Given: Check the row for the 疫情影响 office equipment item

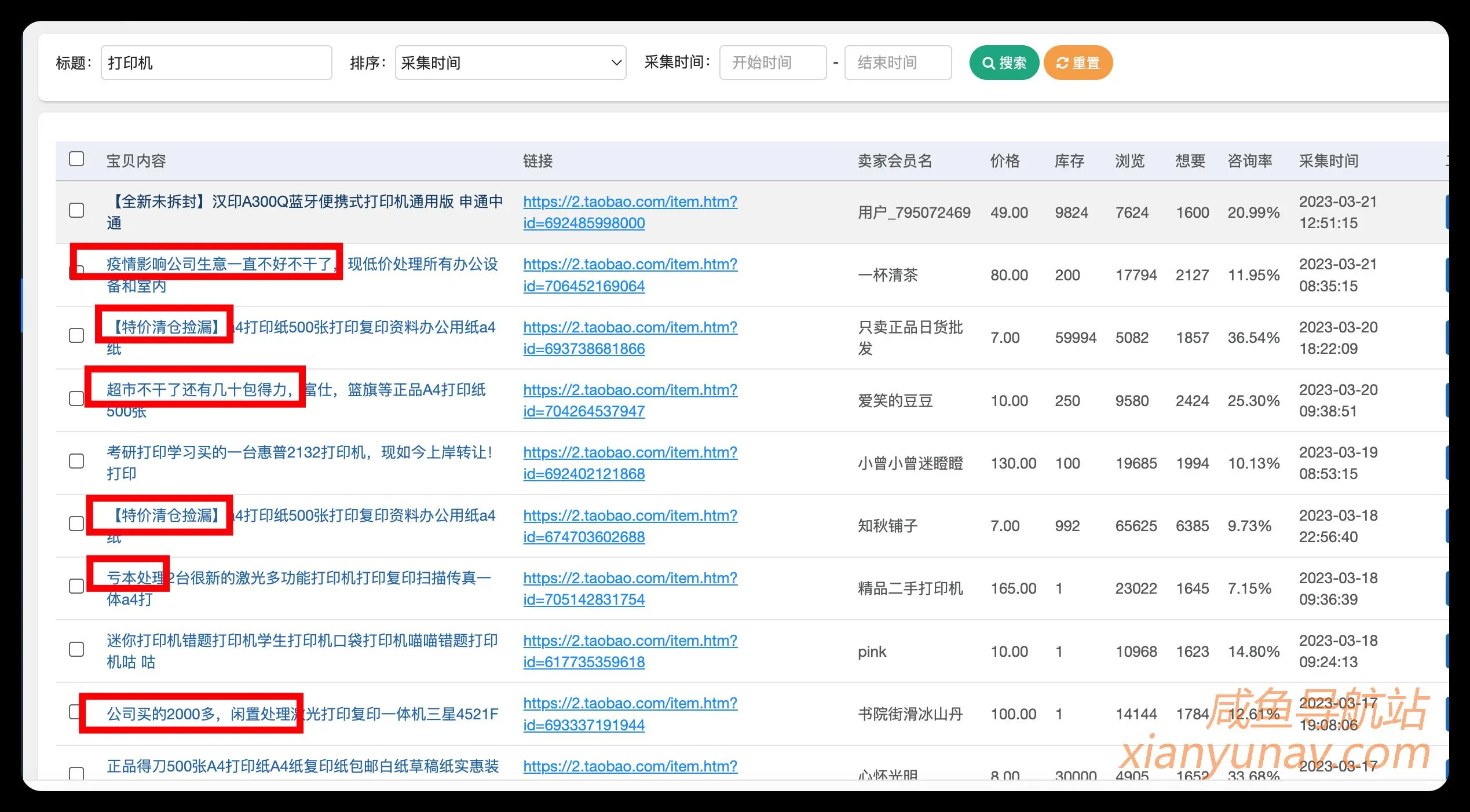Looking at the screenshot, I should [x=76, y=269].
